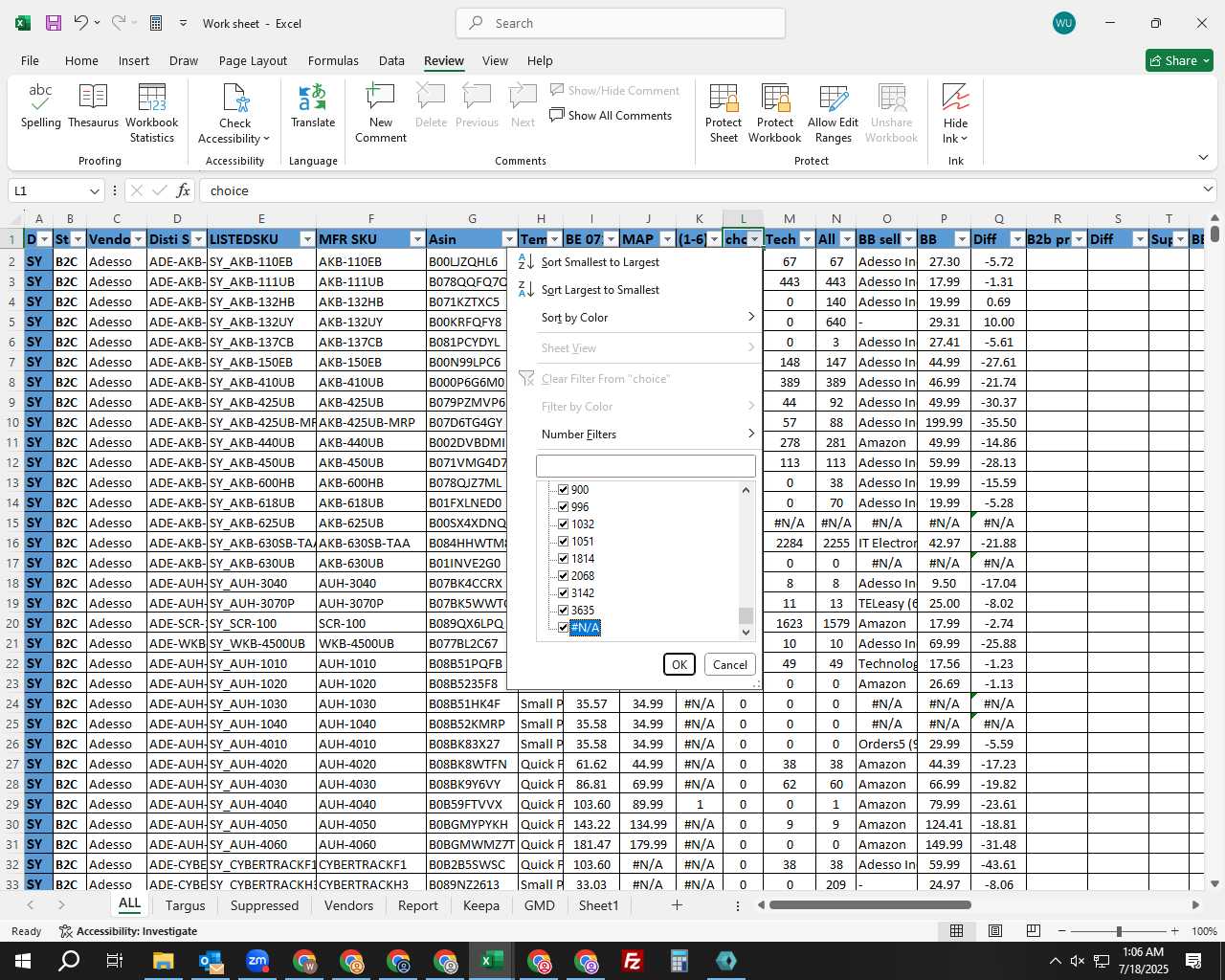Zoom in with the plus button
The width and height of the screenshot is (1225, 980).
tap(1174, 931)
